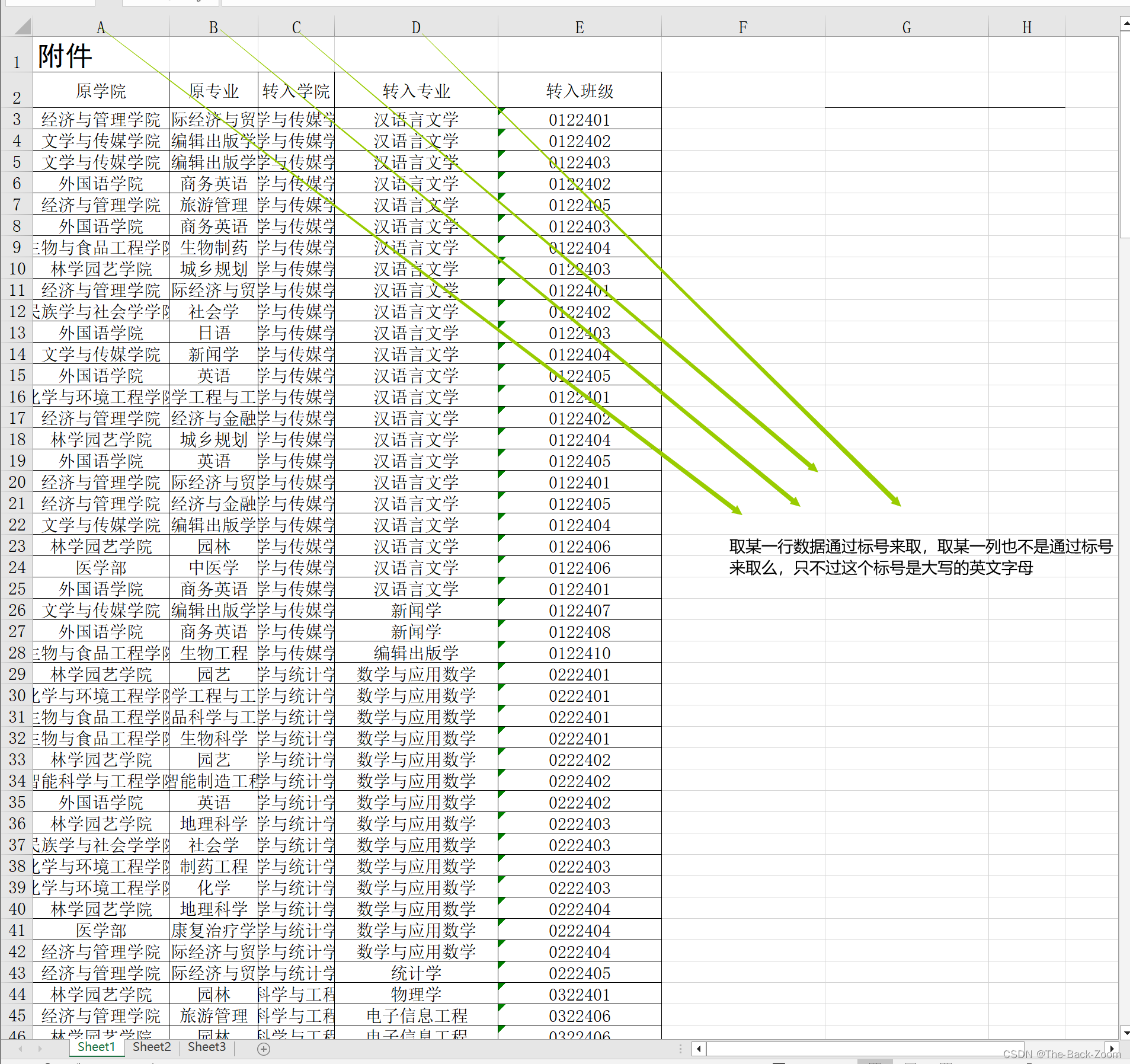Click cell 生物工程 in row 28
The width and height of the screenshot is (1130, 1064).
click(213, 653)
